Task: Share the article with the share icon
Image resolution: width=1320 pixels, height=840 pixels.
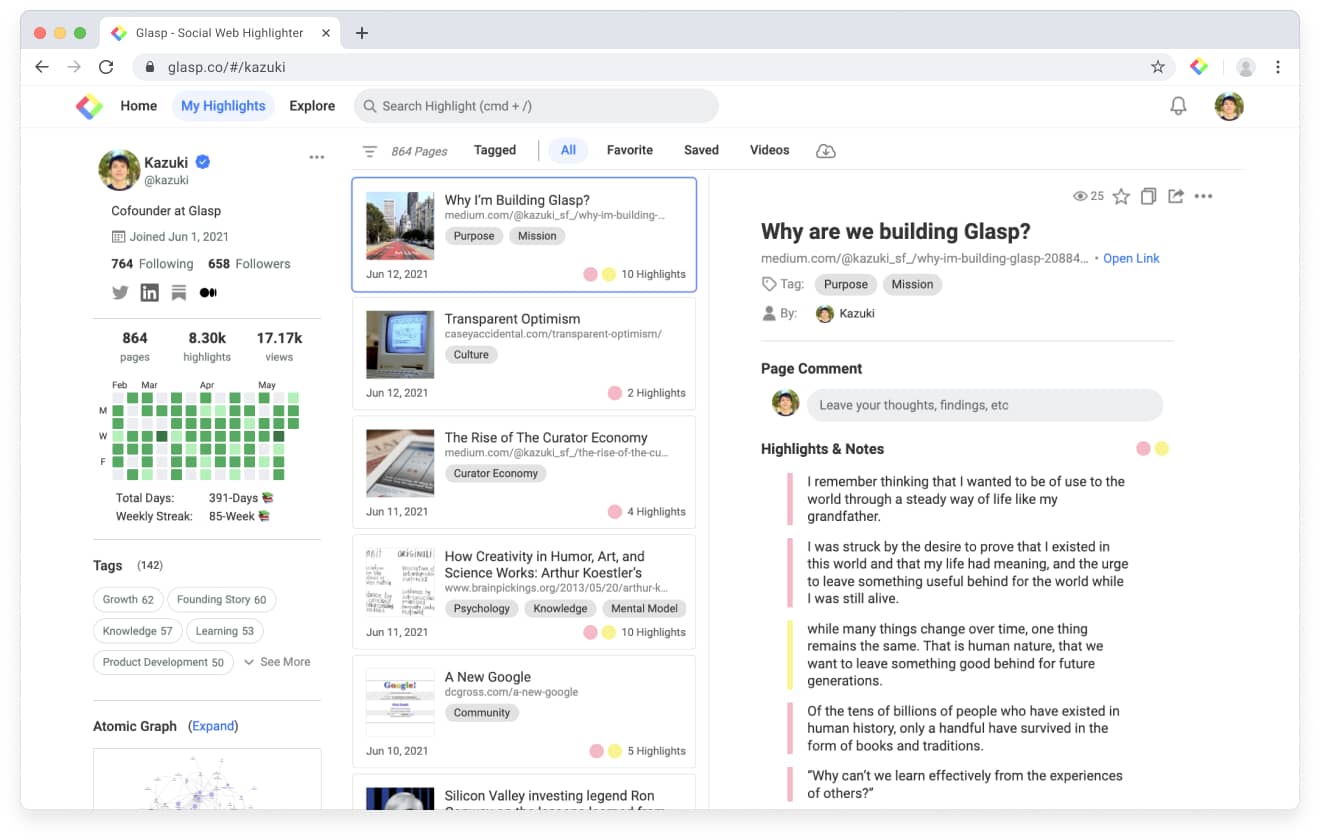Action: pyautogui.click(x=1176, y=196)
